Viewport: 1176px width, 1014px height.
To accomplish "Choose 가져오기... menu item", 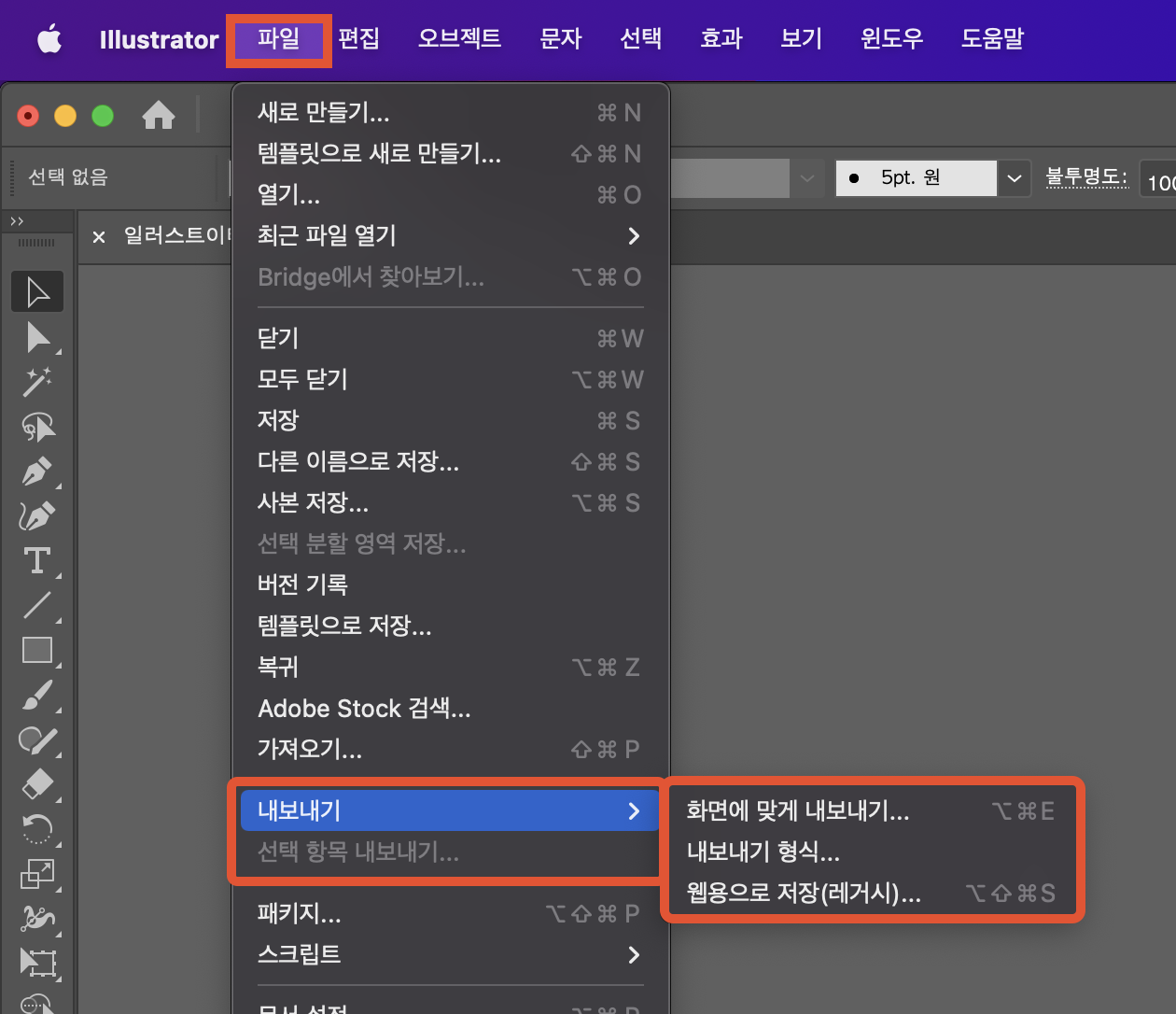I will (x=450, y=749).
